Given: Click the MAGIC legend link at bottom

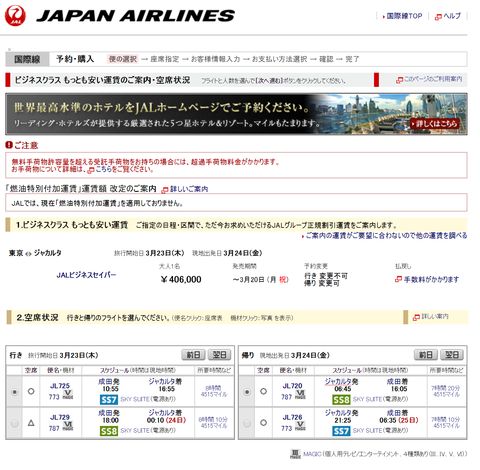Looking at the screenshot, I should (312, 454).
